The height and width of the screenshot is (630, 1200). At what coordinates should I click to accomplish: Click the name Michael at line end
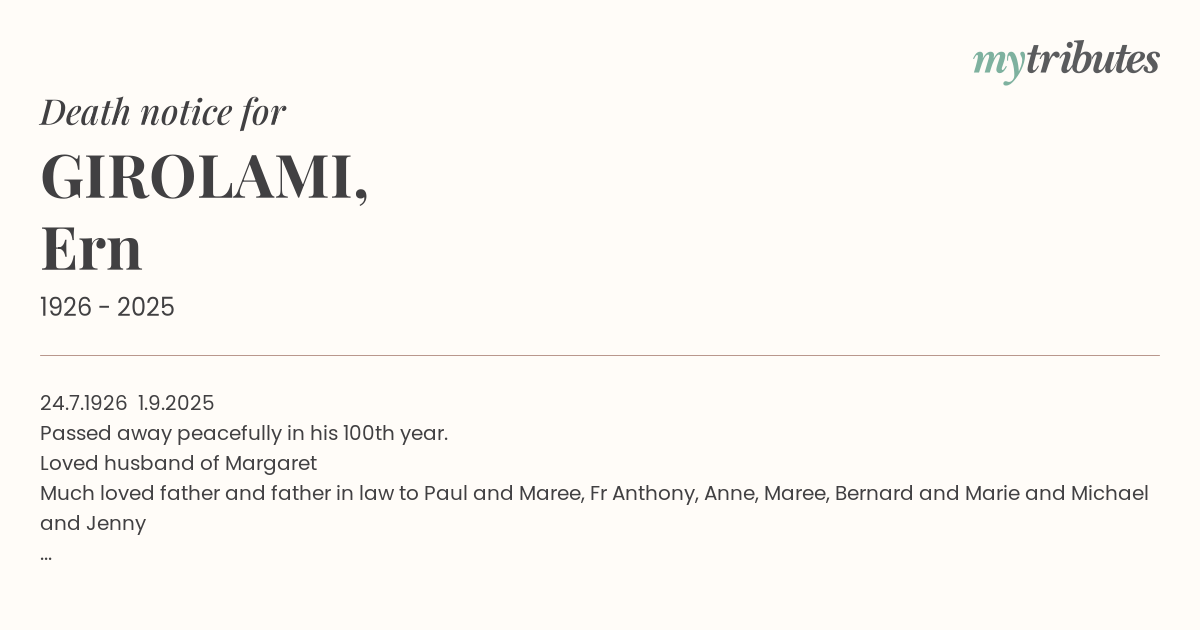(1109, 493)
